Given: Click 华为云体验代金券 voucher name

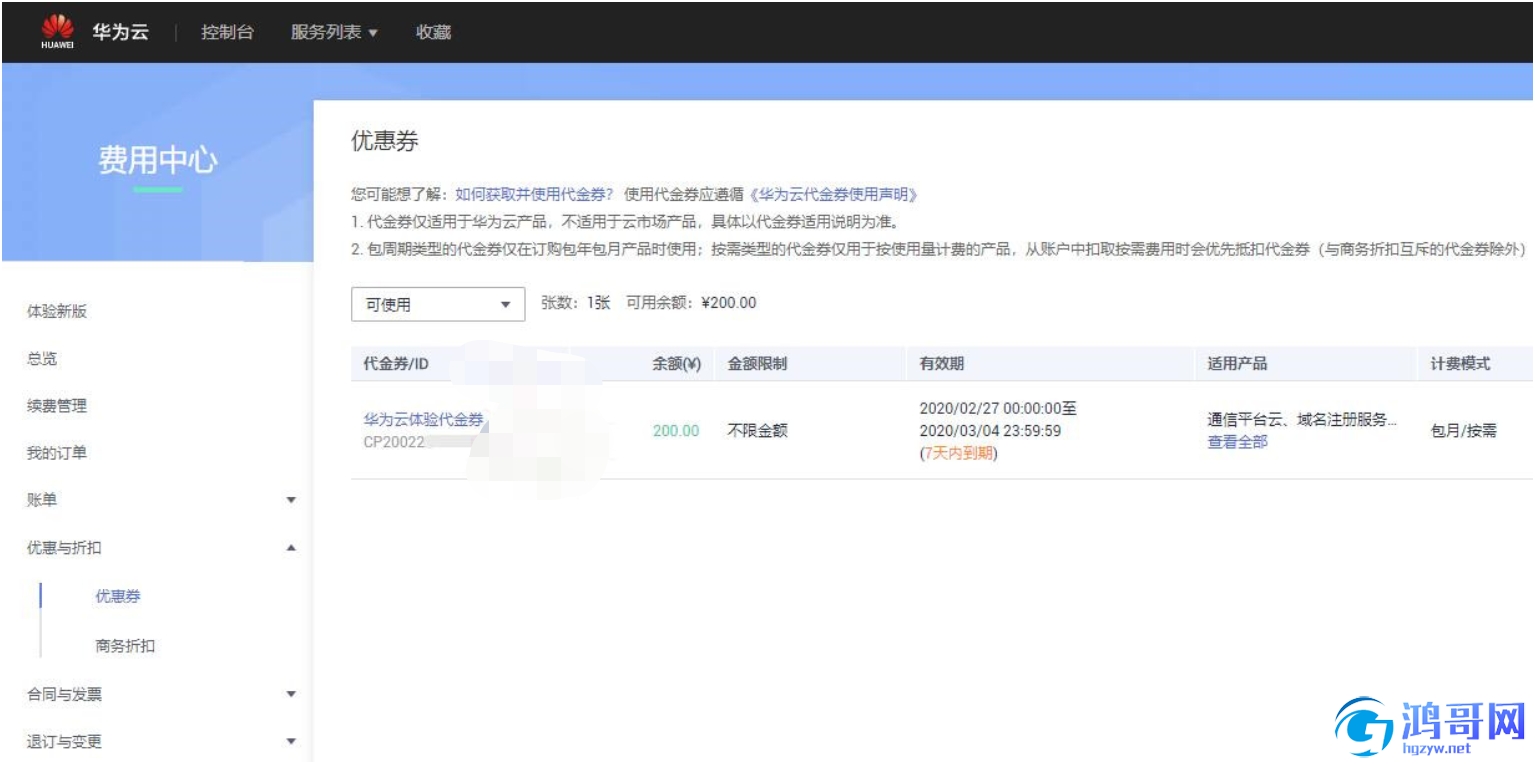Looking at the screenshot, I should point(423,420).
